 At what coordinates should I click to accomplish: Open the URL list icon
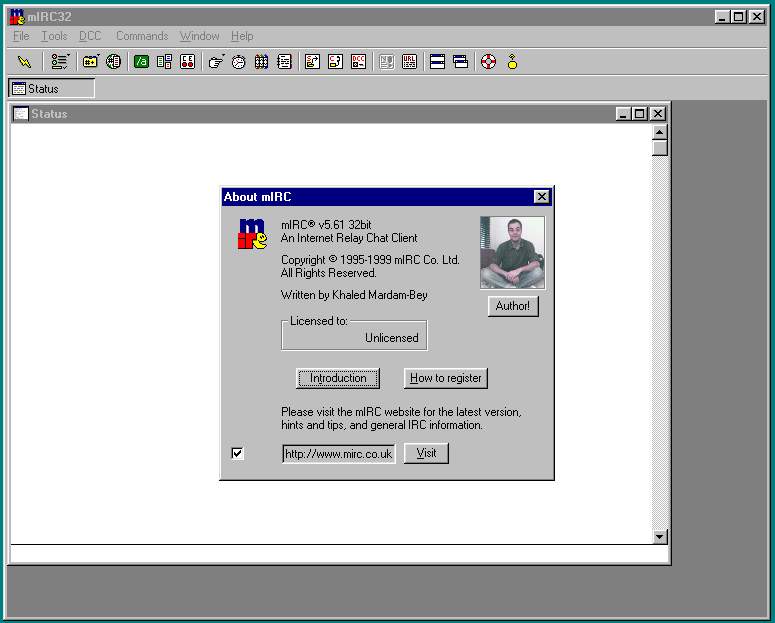click(409, 62)
